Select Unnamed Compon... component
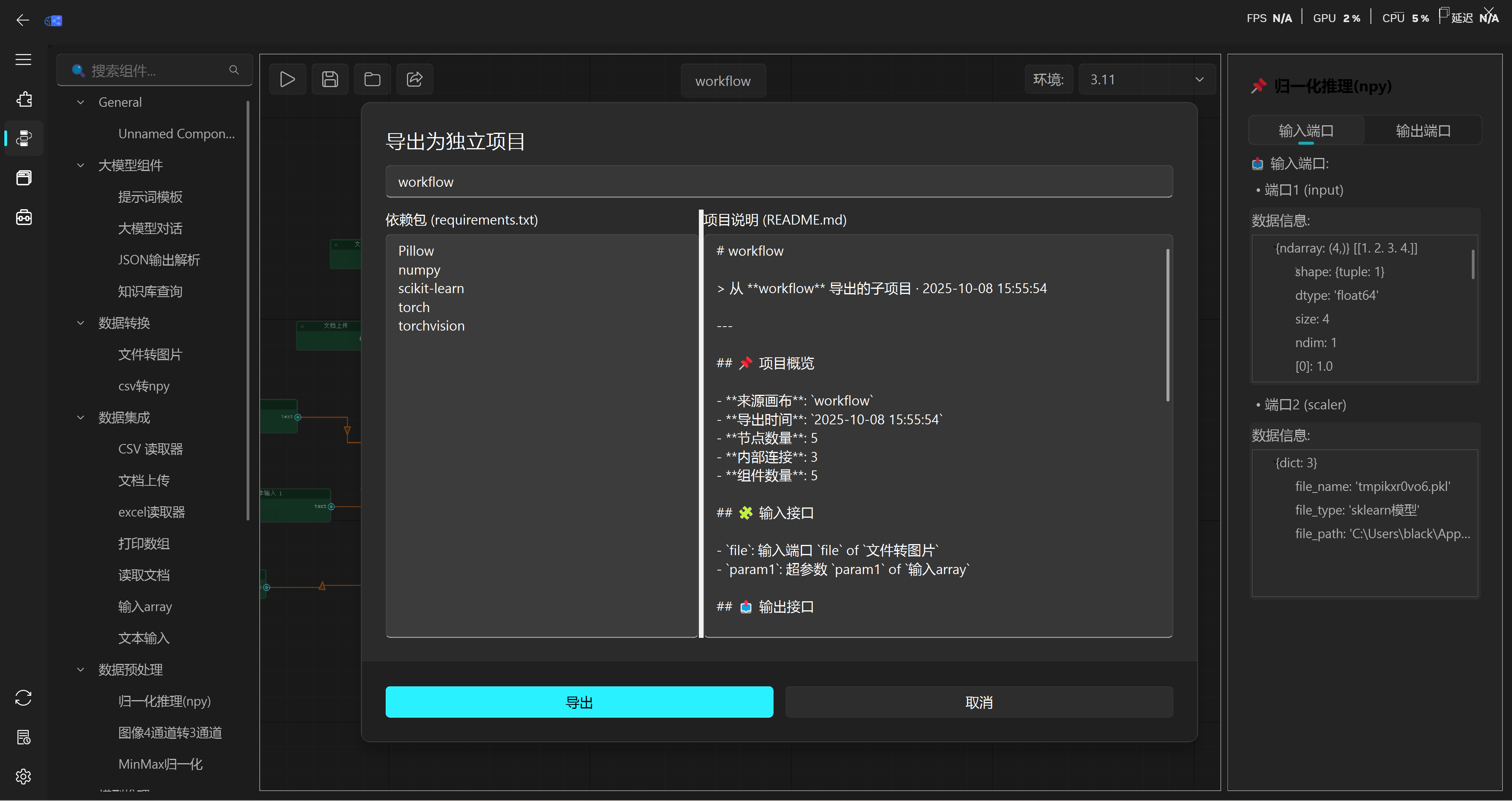This screenshot has height=801, width=1512. (176, 134)
